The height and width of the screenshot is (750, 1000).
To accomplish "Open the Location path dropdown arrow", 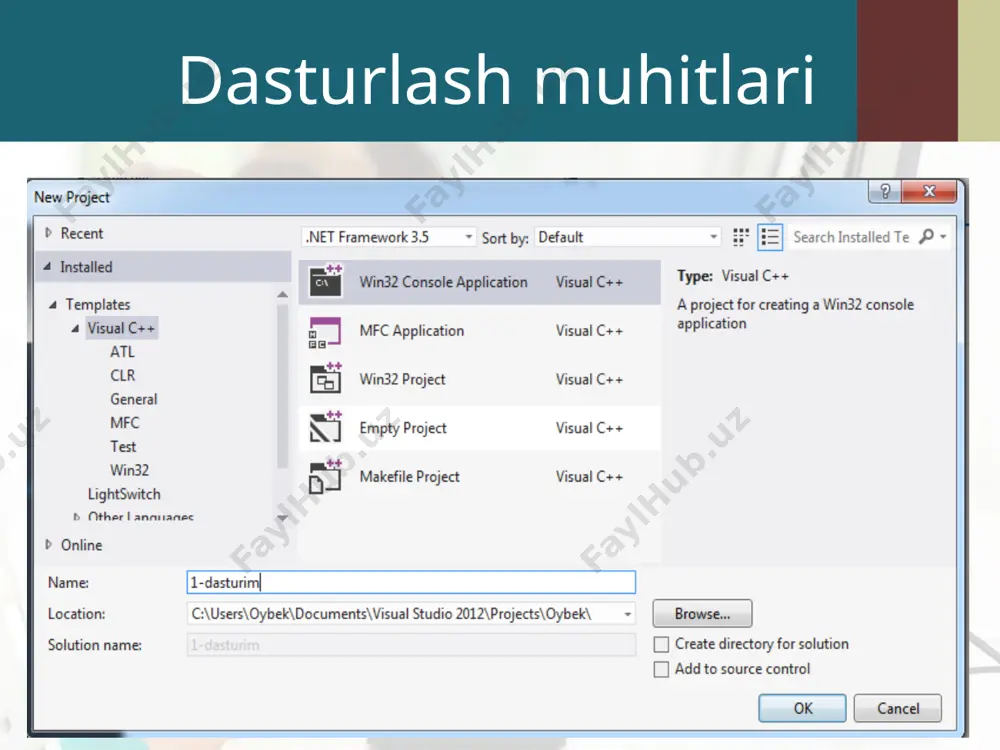I will [628, 614].
